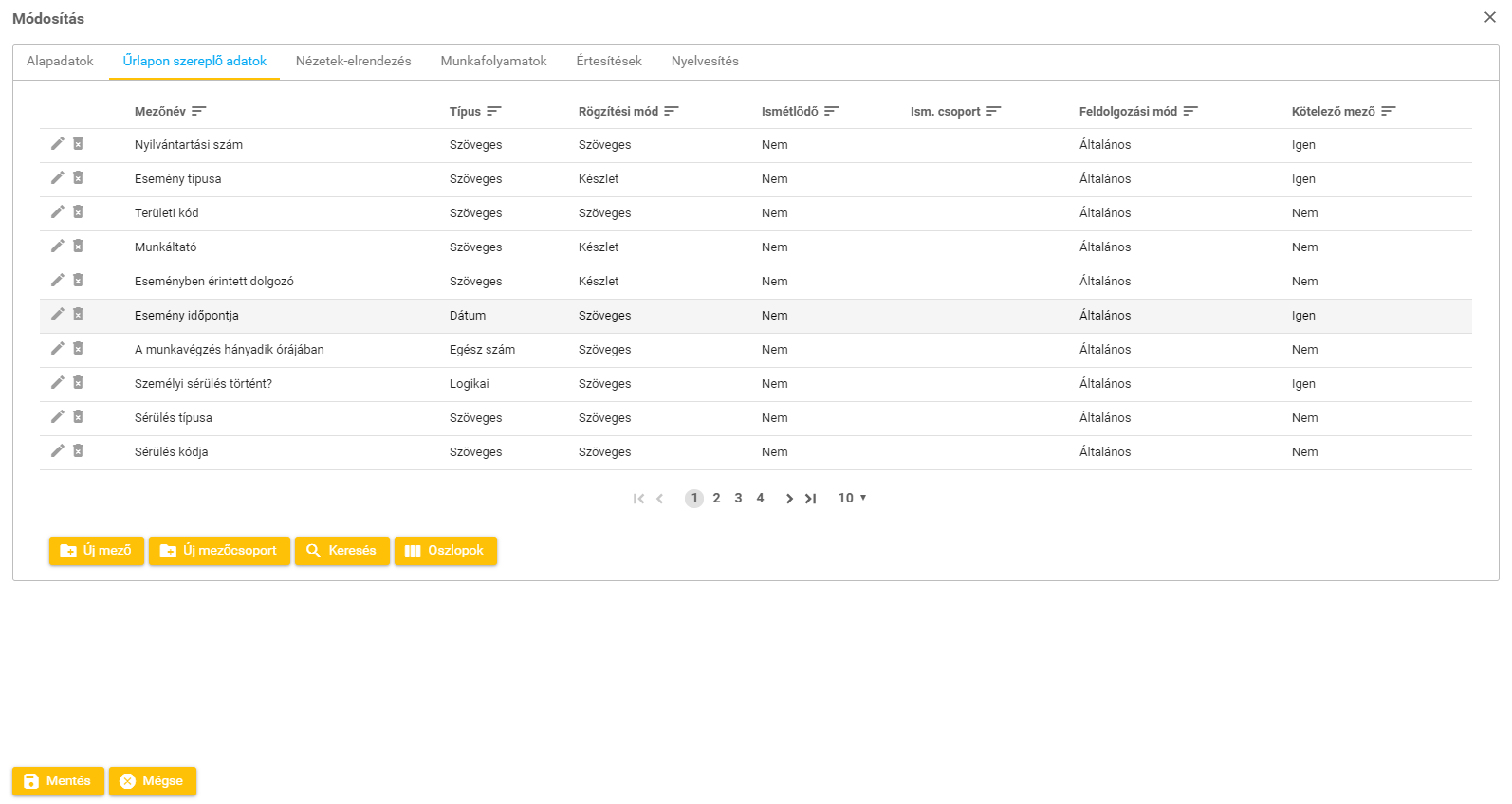Open the page size dropdown showing 10
1512x804 pixels.
coord(852,499)
